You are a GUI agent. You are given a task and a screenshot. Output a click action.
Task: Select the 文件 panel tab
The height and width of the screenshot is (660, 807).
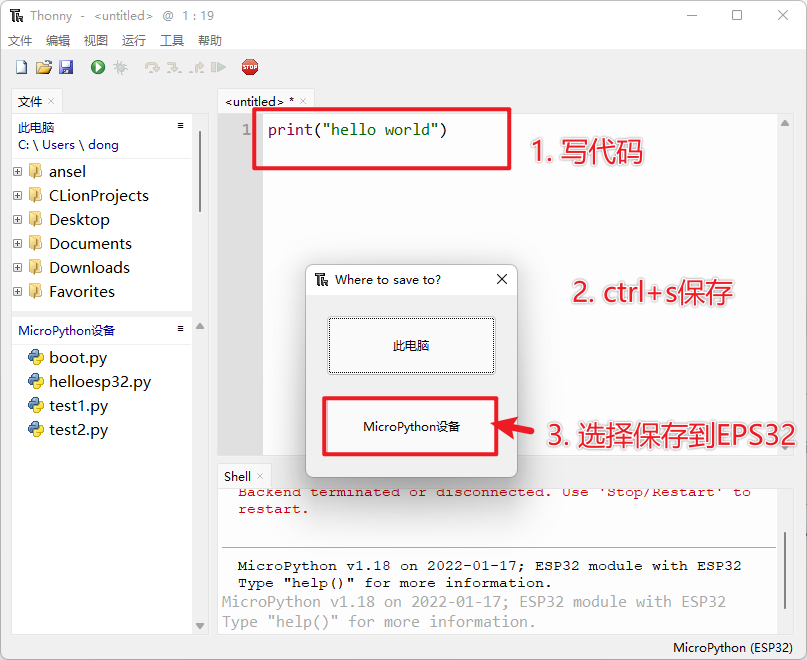(30, 101)
